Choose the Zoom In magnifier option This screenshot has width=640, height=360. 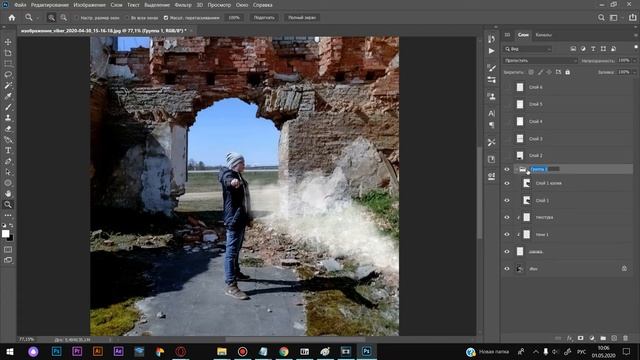pyautogui.click(x=51, y=18)
